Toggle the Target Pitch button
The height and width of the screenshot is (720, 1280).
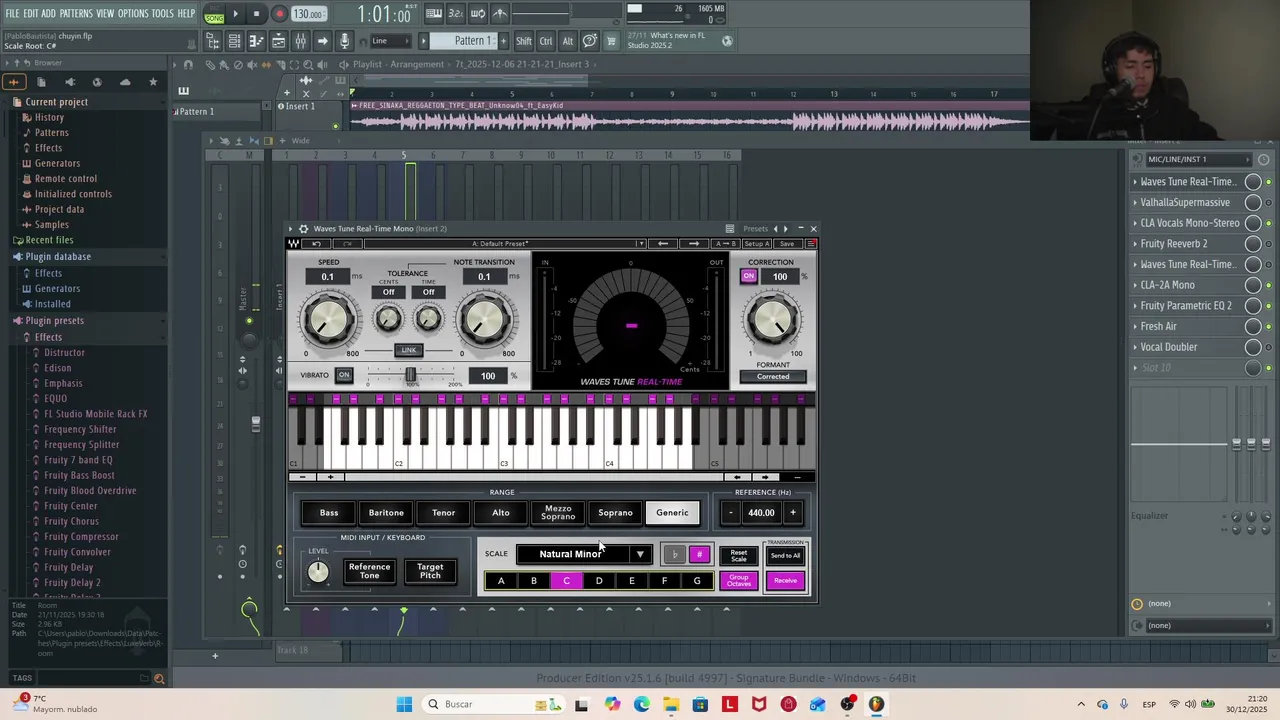pos(430,571)
